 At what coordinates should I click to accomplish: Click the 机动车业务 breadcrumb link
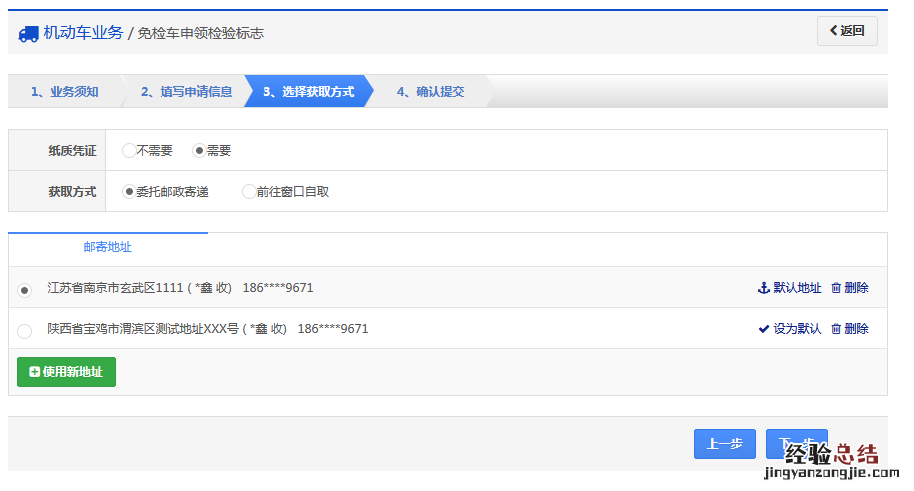[83, 33]
